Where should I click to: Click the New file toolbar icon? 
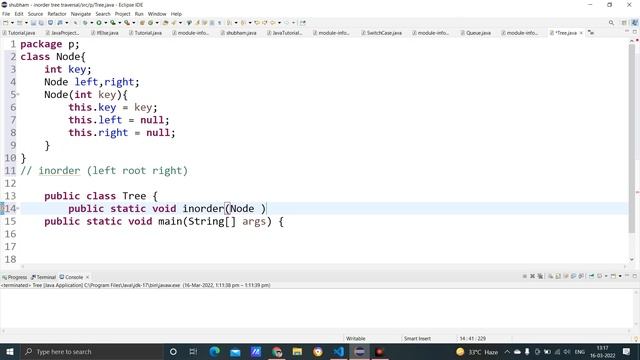pos(5,23)
